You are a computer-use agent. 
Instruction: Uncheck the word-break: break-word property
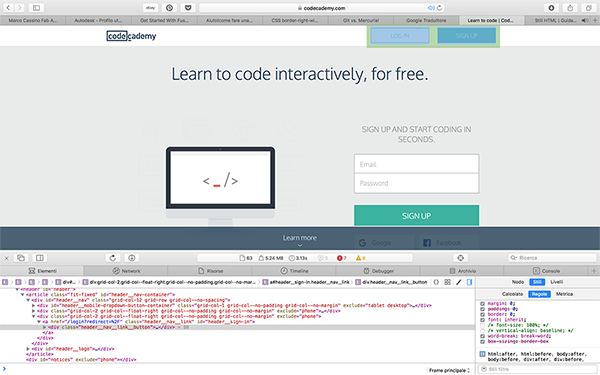coord(482,336)
